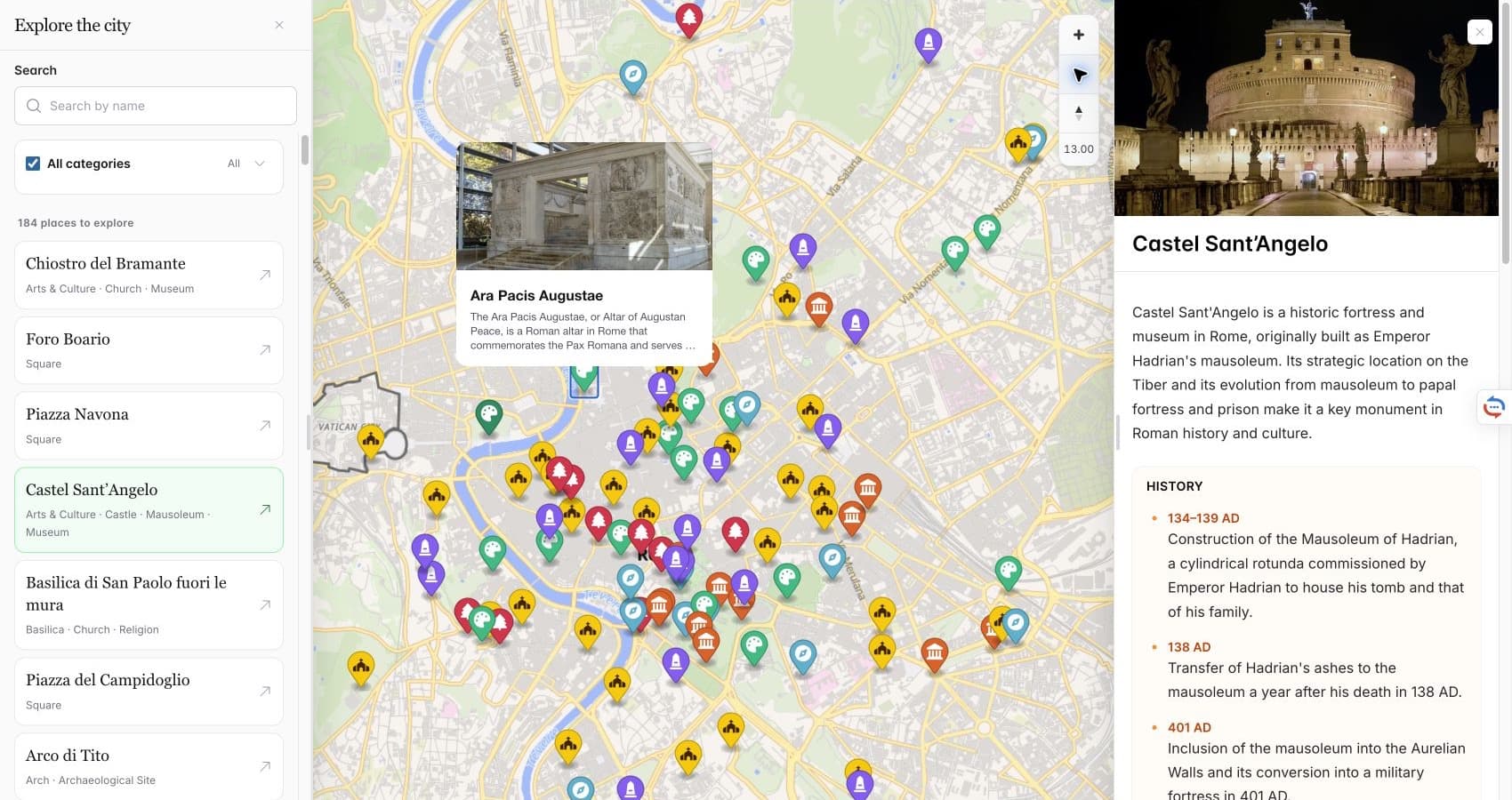This screenshot has width=1512, height=800.
Task: Open arrow icon on Piazza Navona card
Action: point(265,426)
